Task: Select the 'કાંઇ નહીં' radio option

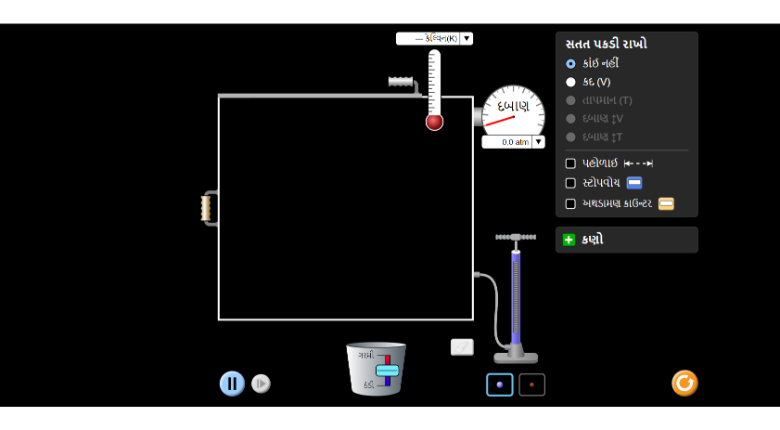Action: tap(571, 63)
